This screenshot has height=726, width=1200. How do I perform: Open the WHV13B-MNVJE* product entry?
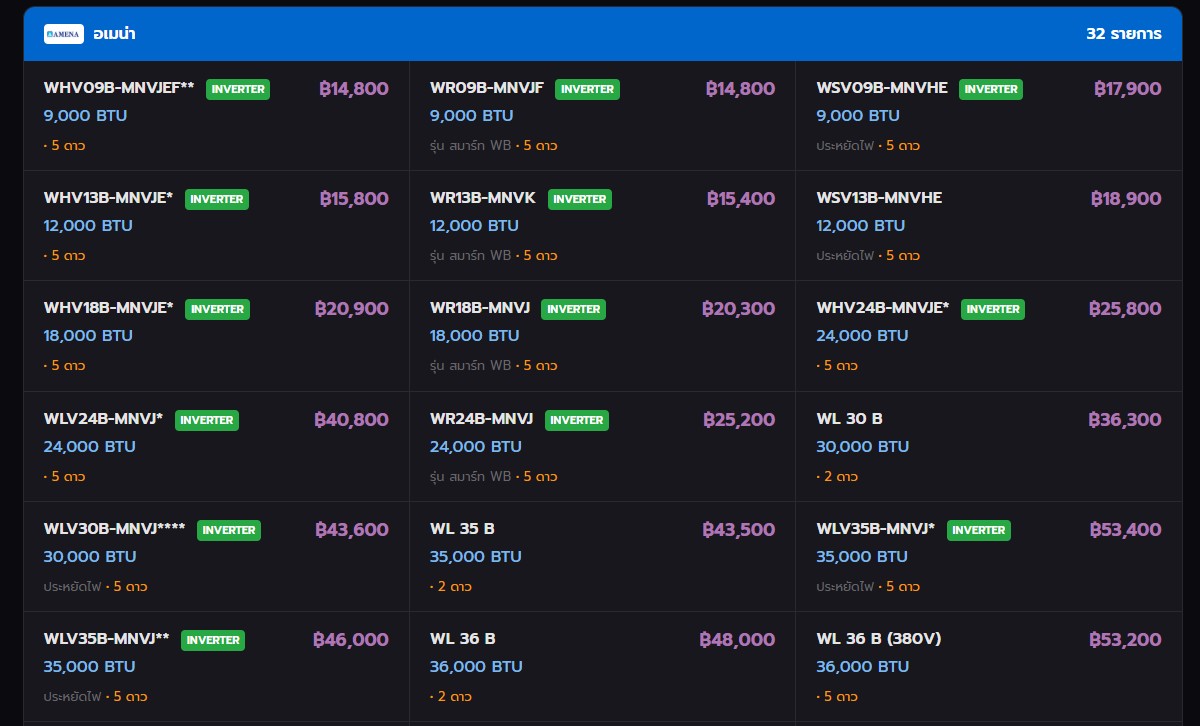(x=216, y=226)
